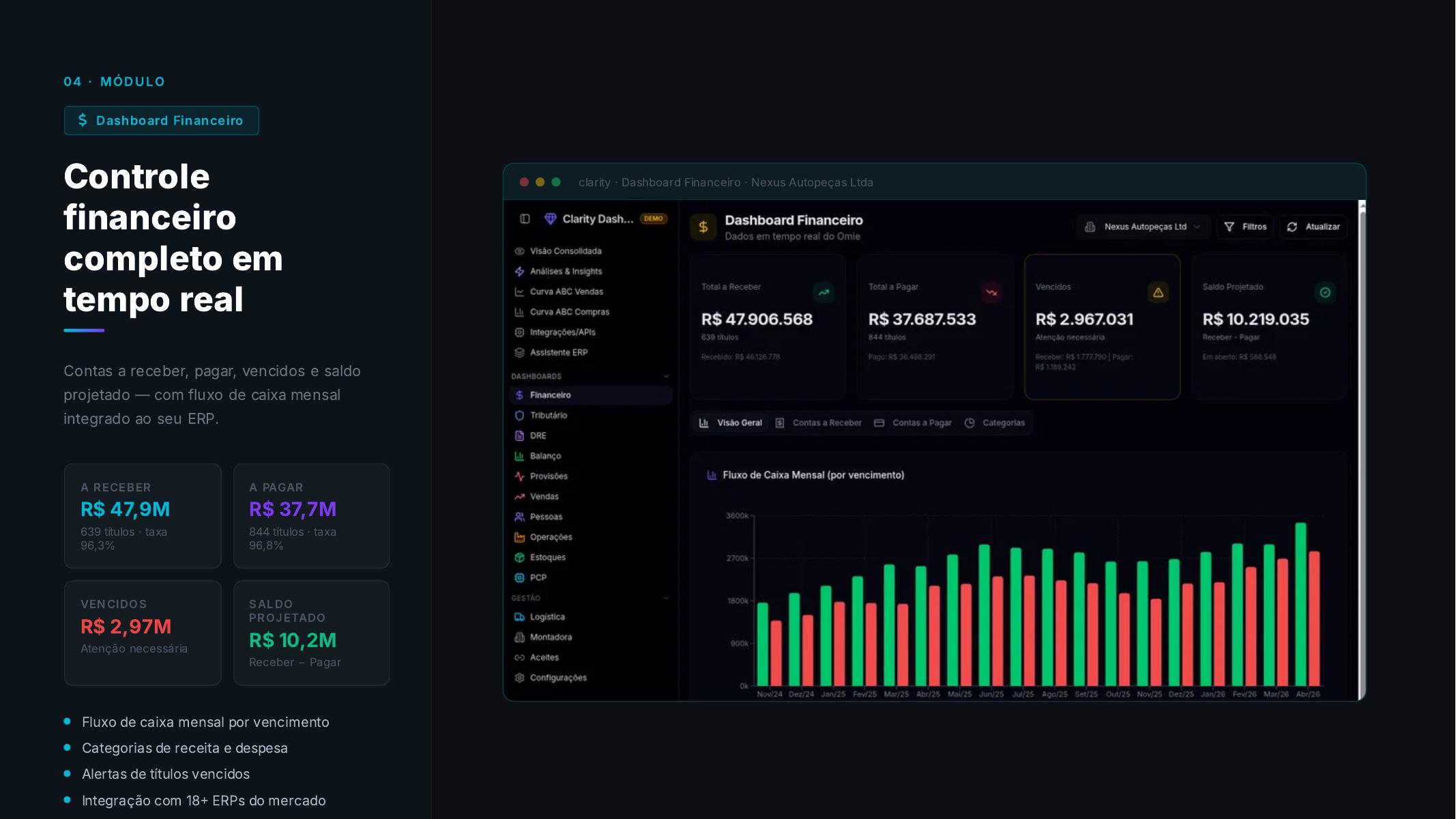Click the trend-down icon on Total a Pagar
This screenshot has width=1456, height=819.
point(991,292)
